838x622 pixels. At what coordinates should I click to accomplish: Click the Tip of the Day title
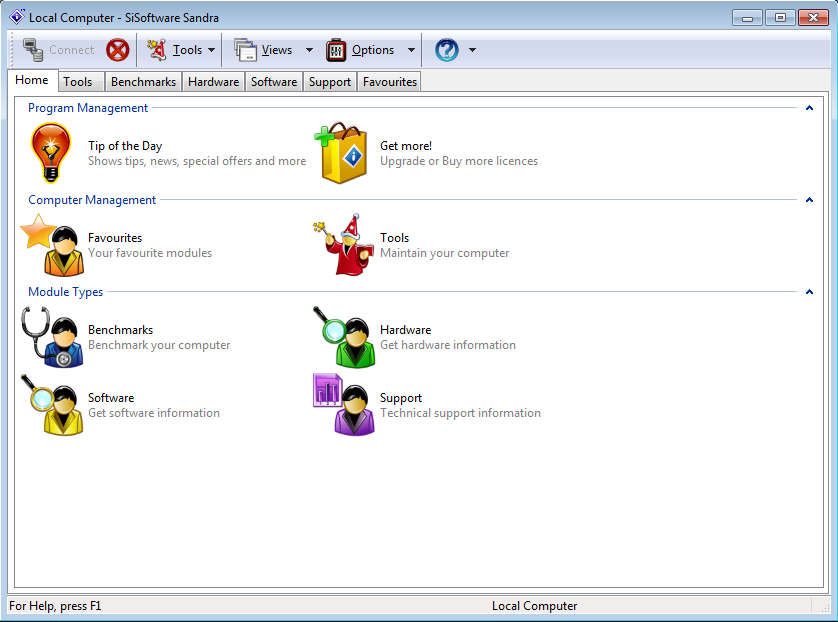click(125, 146)
